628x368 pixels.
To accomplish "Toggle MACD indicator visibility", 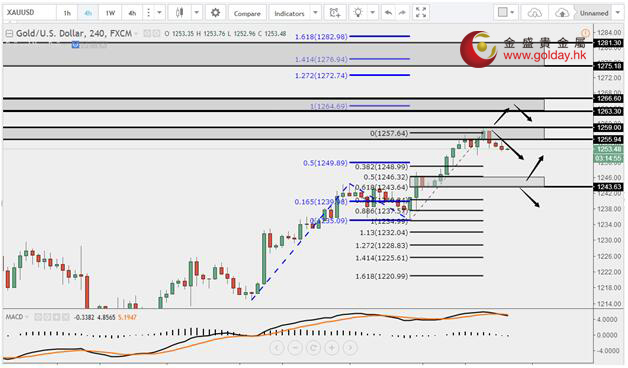I will click(38, 317).
